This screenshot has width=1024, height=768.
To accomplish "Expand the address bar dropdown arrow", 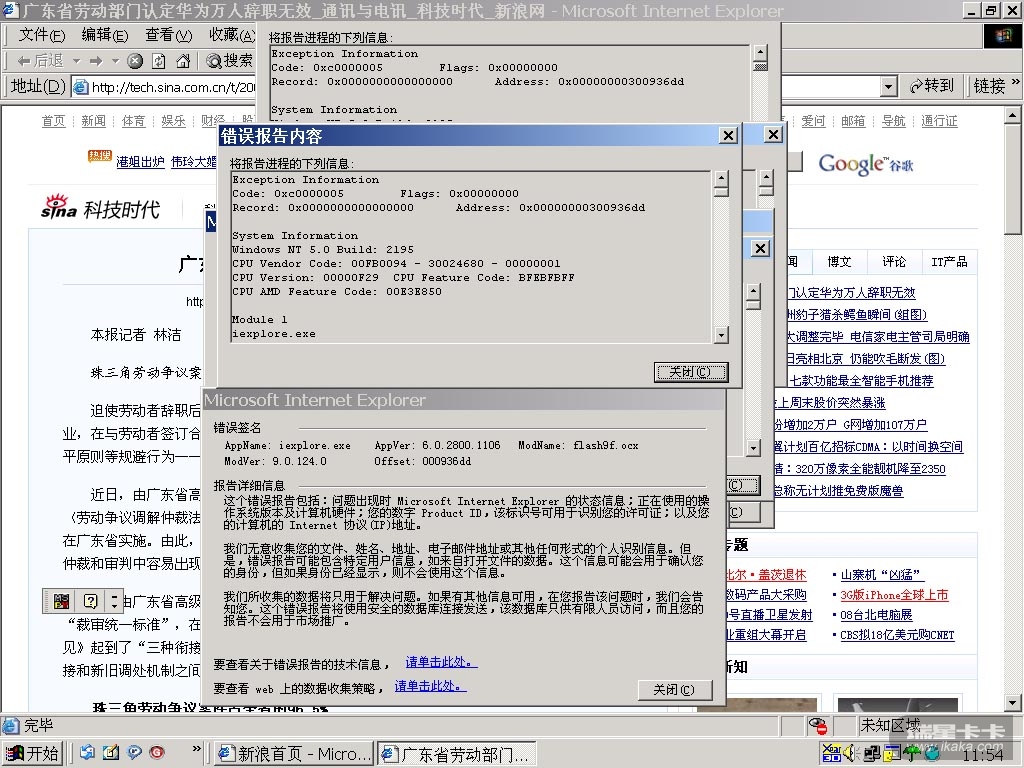I will click(888, 86).
